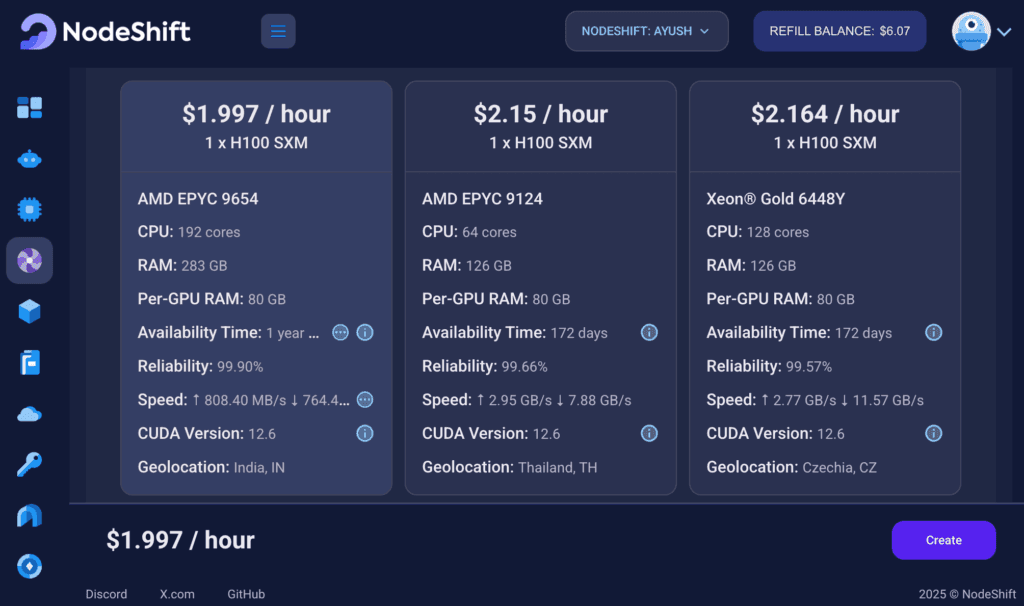
Task: Open the GPU fan icon in sidebar
Action: tap(29, 261)
